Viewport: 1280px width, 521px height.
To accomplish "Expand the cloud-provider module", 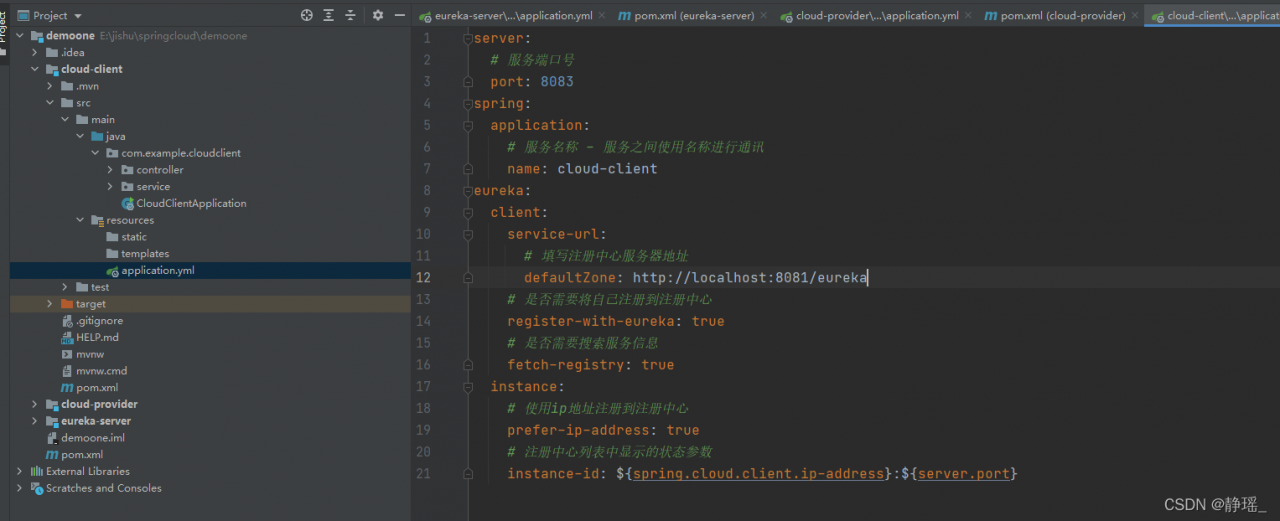I will click(35, 404).
